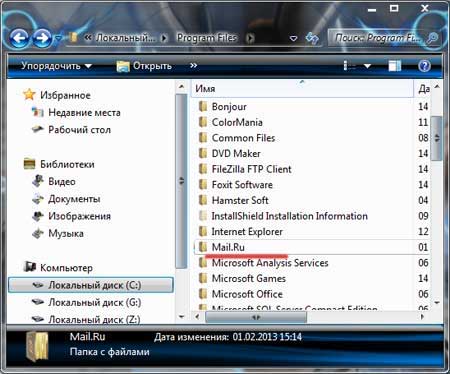
Task: Select Локальный диск (C:)
Action: [x=91, y=285]
